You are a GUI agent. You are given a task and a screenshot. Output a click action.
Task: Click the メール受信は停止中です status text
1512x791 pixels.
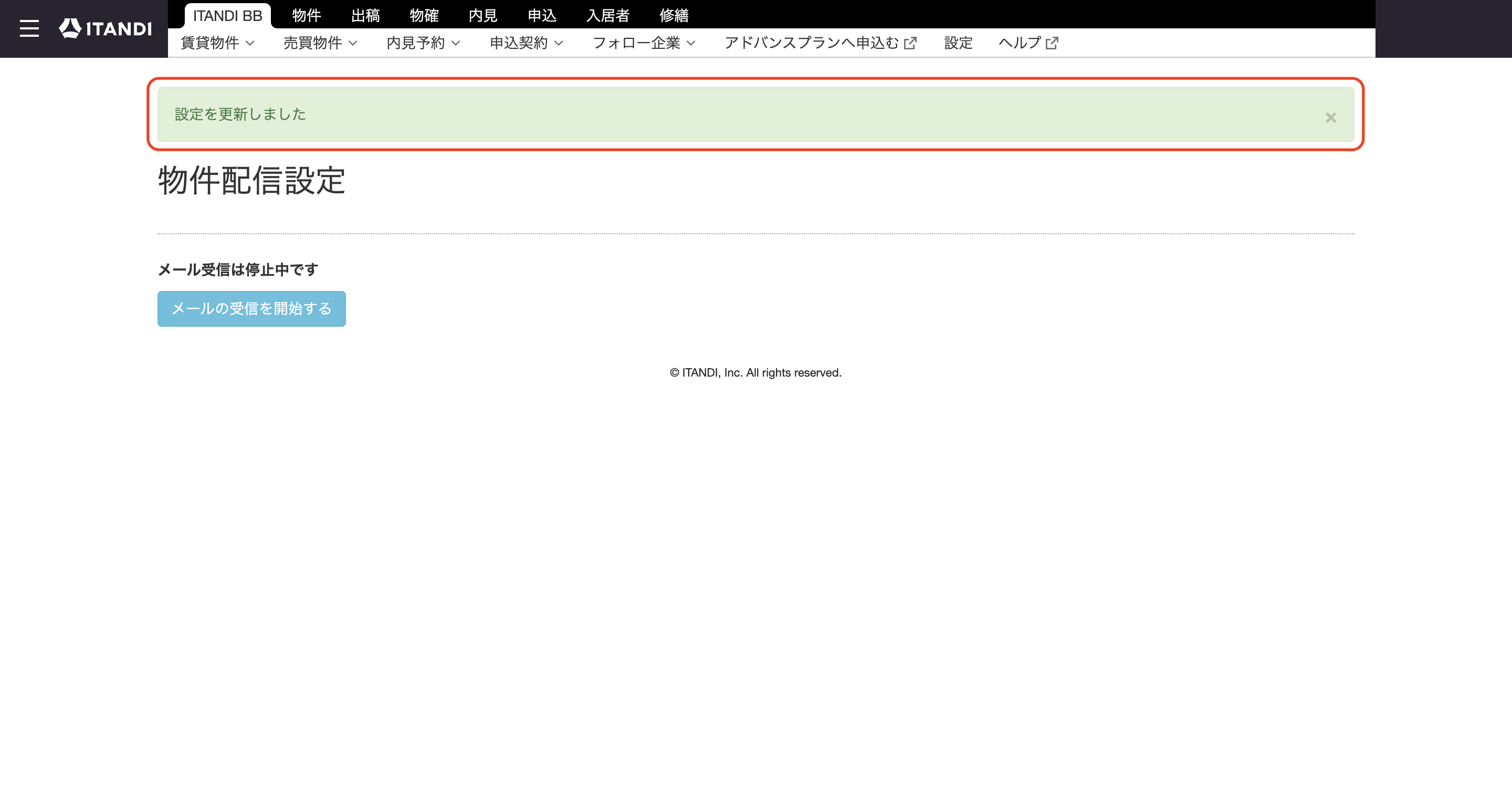pyautogui.click(x=238, y=269)
